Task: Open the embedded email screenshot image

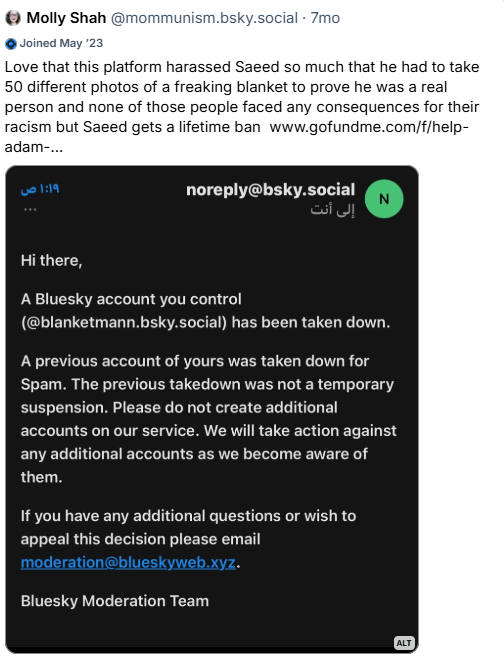Action: 212,409
